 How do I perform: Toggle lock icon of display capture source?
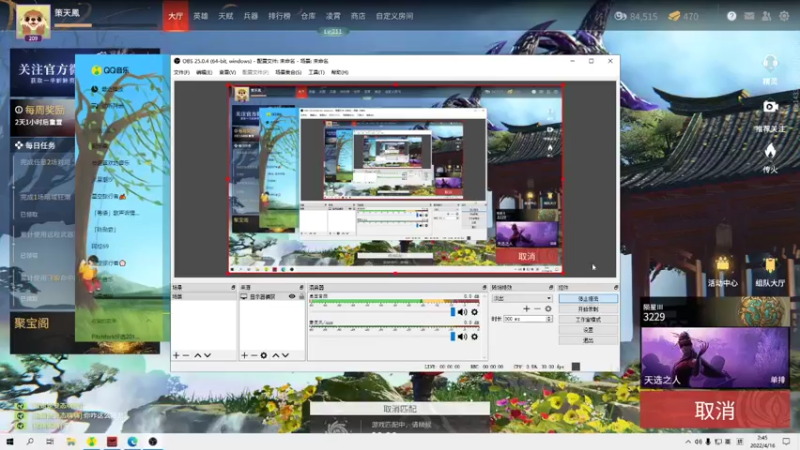point(302,296)
